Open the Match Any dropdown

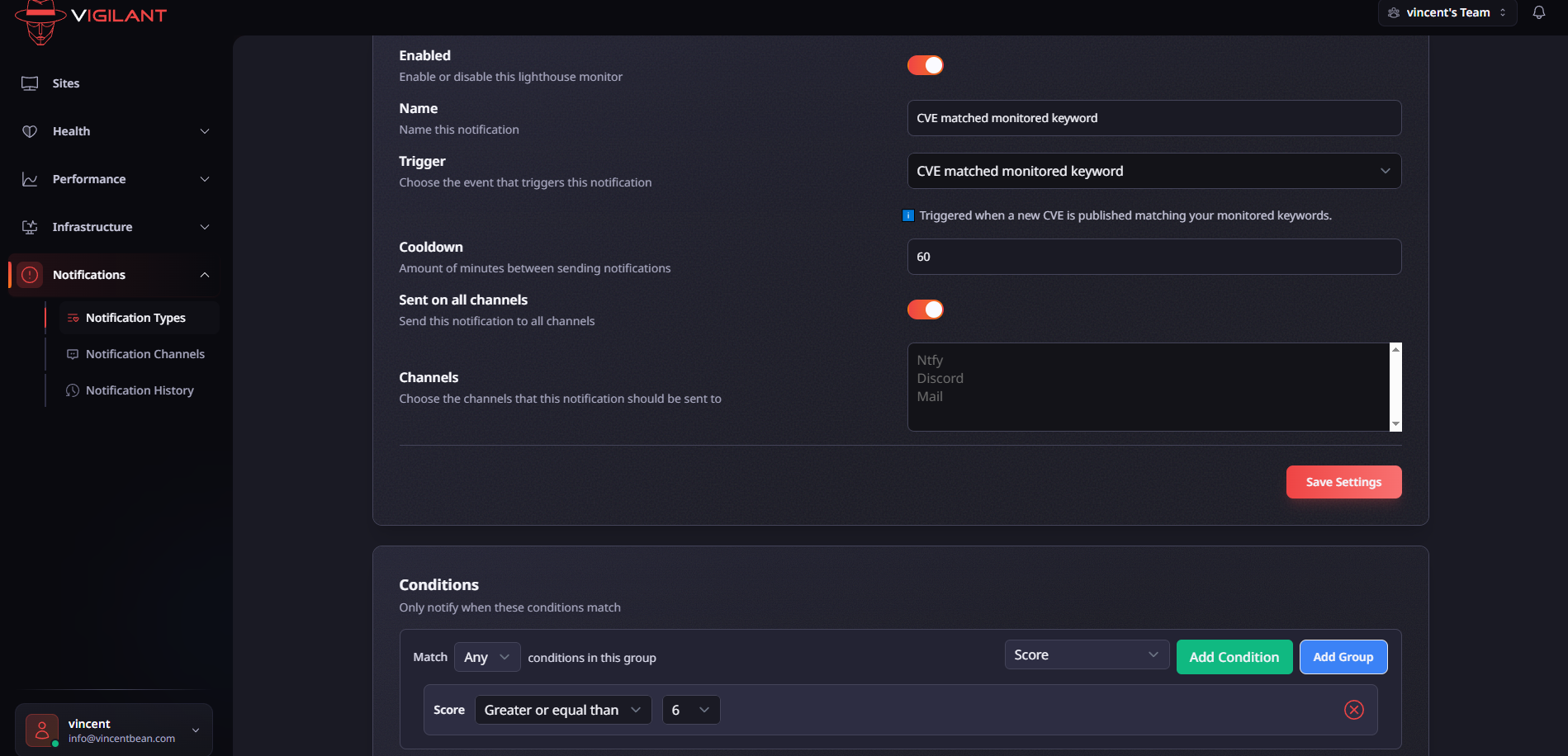coord(486,657)
